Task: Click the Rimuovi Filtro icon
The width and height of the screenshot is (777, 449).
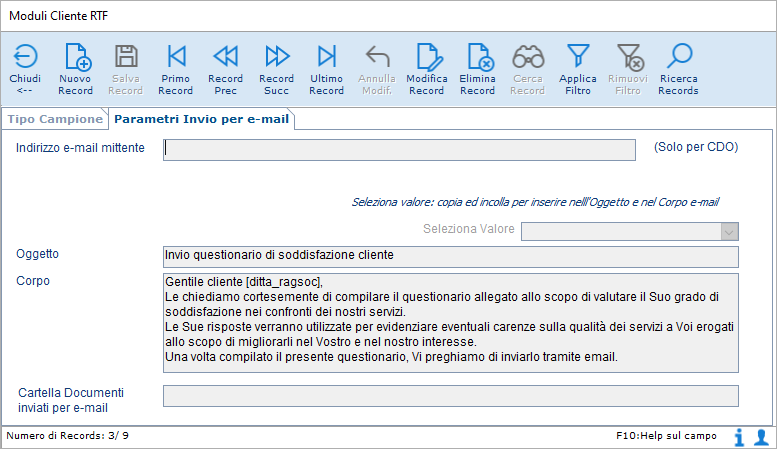Action: tap(629, 56)
